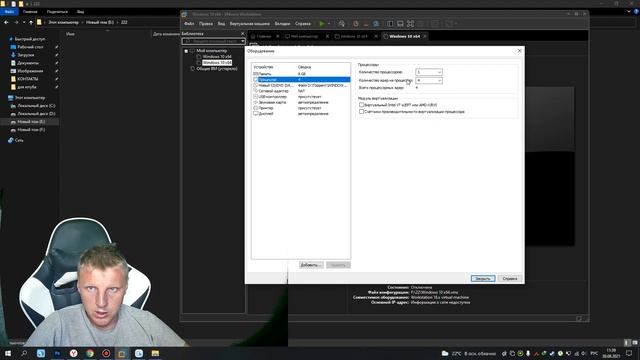
Task: Open Рабочий стол in Explorer sidebar
Action: (x=30, y=47)
